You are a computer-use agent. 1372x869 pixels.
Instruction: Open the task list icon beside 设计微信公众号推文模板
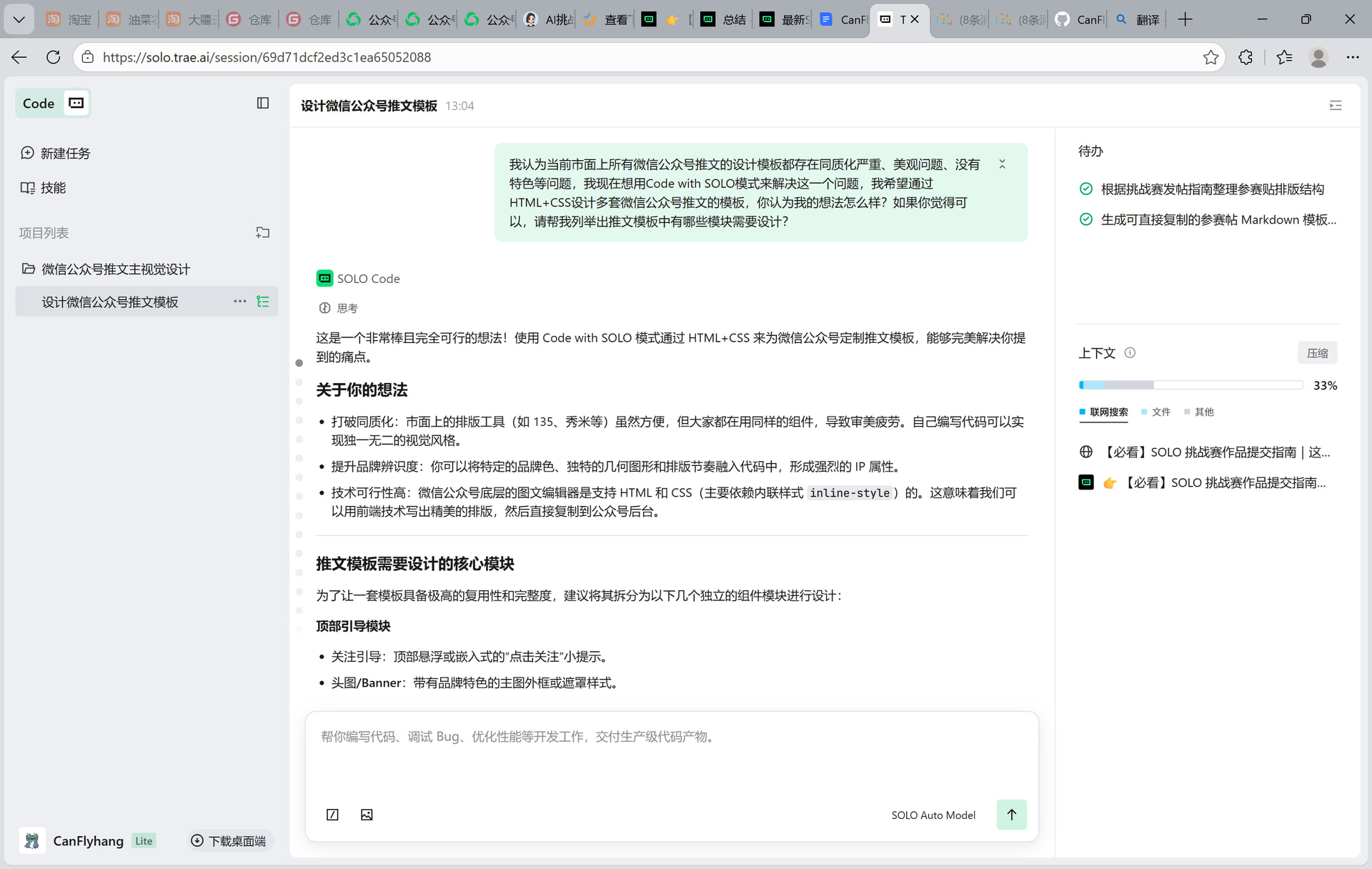click(263, 302)
